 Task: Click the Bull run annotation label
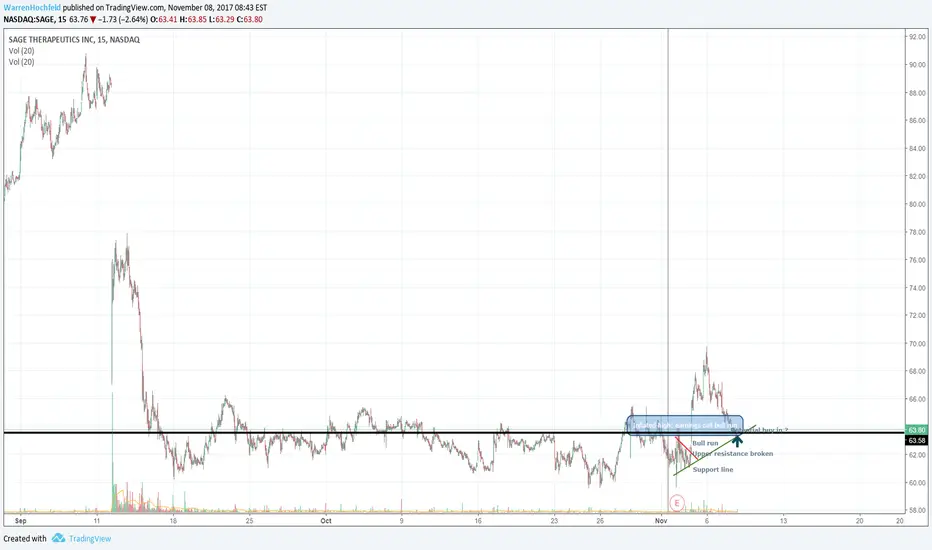click(x=705, y=444)
